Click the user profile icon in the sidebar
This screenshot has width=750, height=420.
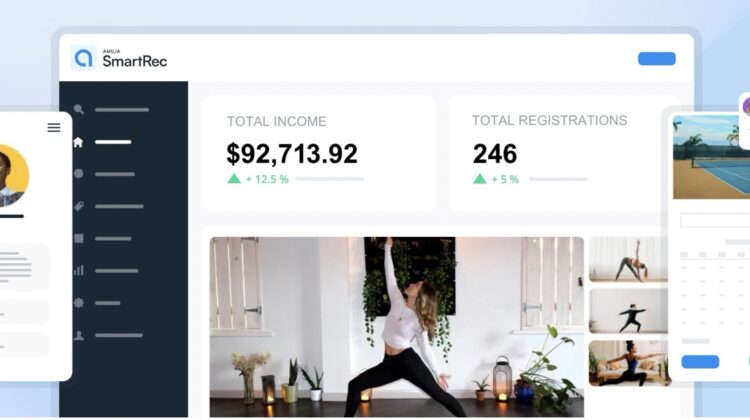point(79,335)
